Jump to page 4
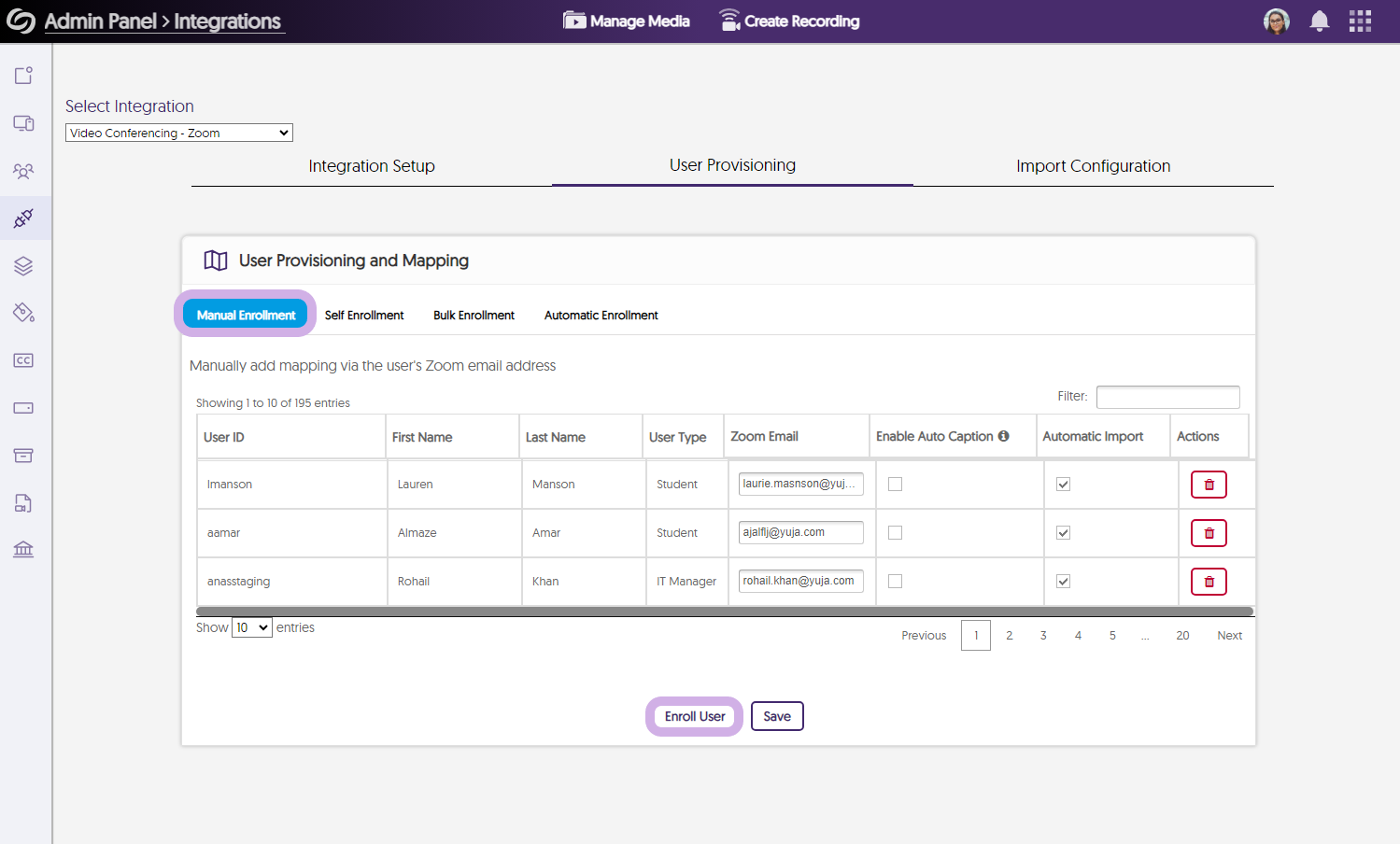 click(1078, 636)
